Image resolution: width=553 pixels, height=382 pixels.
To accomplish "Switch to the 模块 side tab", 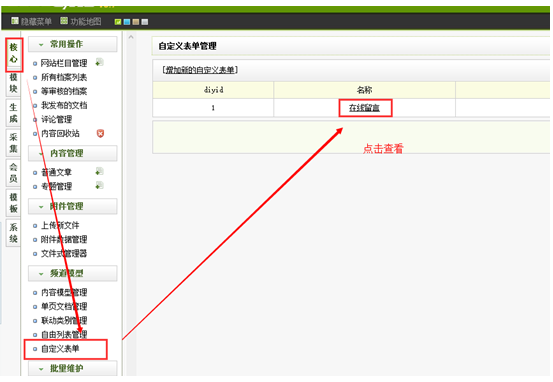I will 13,83.
